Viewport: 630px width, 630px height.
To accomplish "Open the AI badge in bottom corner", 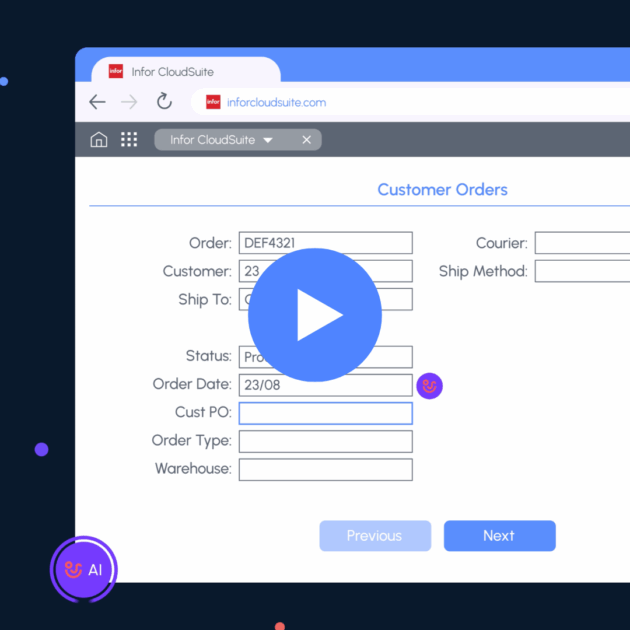I will [84, 570].
